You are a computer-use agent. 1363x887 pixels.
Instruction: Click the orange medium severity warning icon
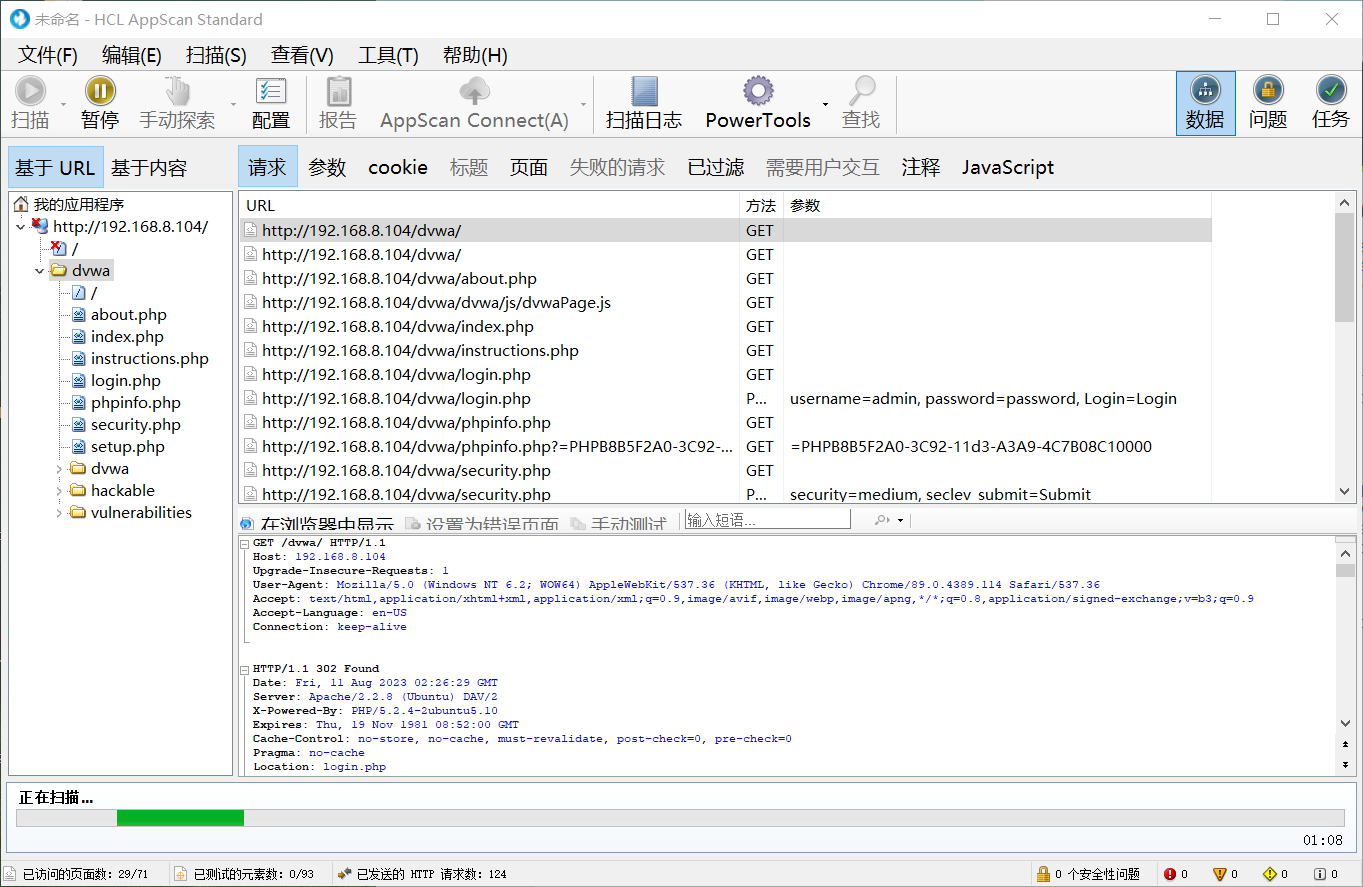pos(1220,874)
